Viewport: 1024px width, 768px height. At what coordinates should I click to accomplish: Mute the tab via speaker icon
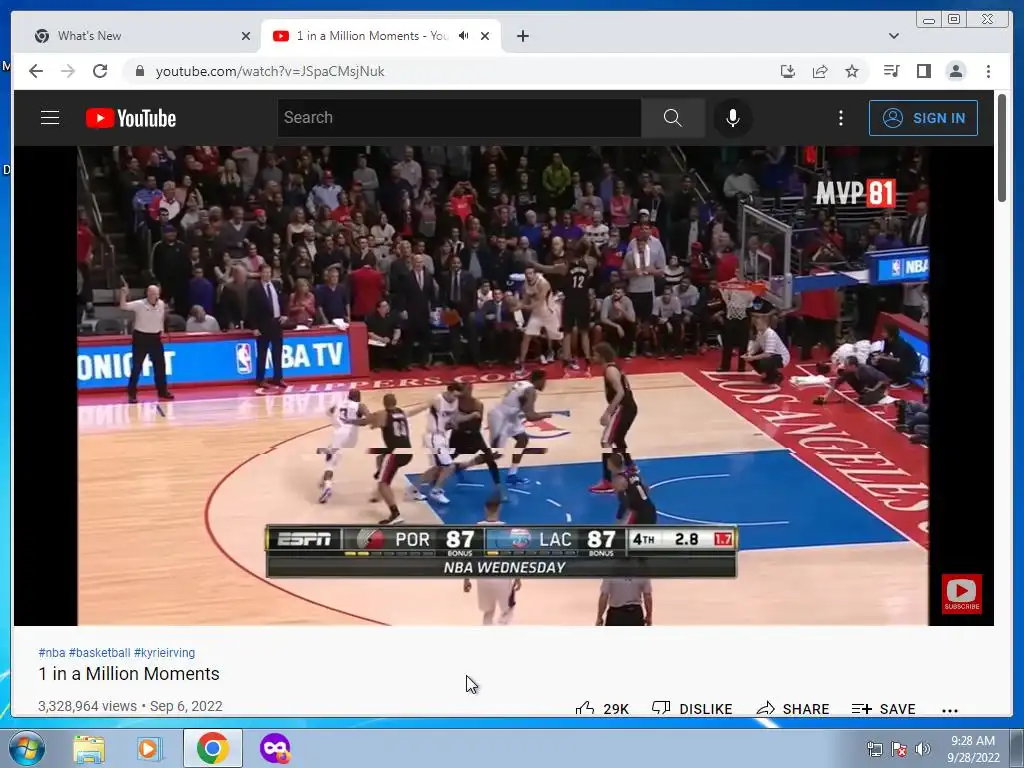tap(464, 36)
